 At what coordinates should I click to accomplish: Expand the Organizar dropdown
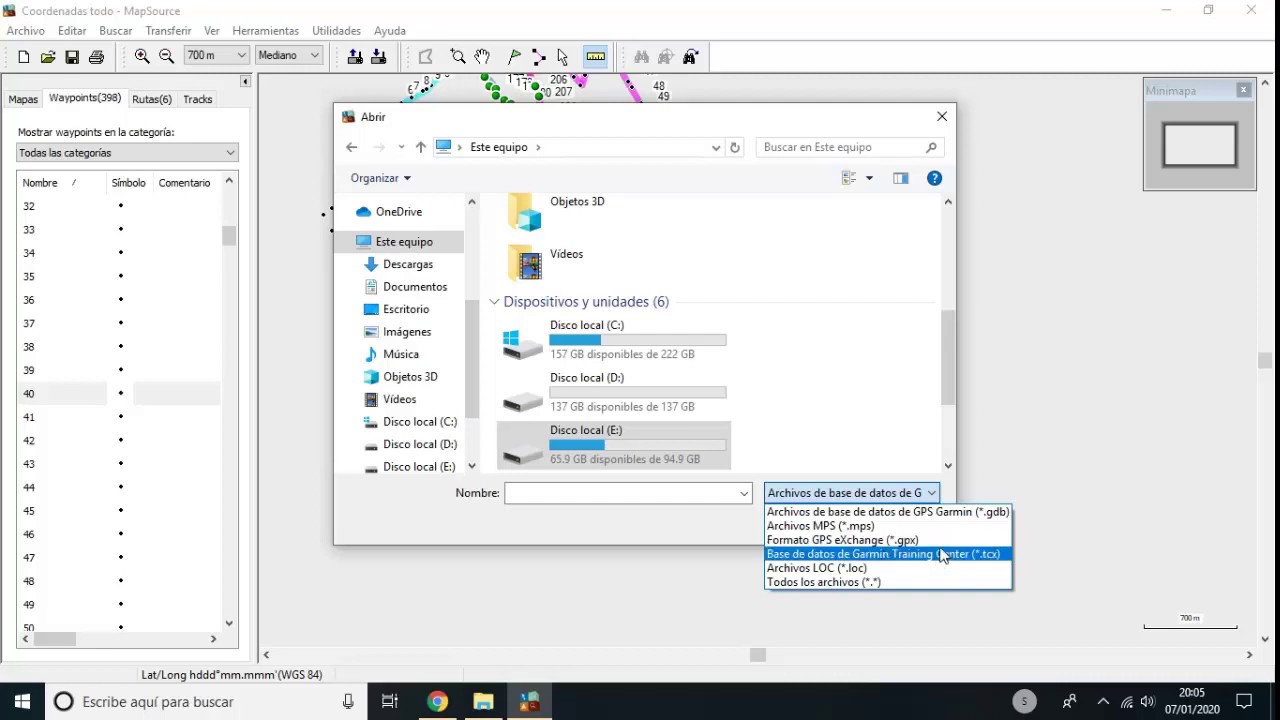coord(380,178)
